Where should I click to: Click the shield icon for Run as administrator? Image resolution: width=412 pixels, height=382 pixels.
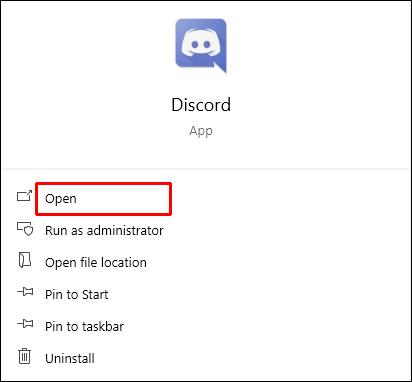tap(25, 229)
